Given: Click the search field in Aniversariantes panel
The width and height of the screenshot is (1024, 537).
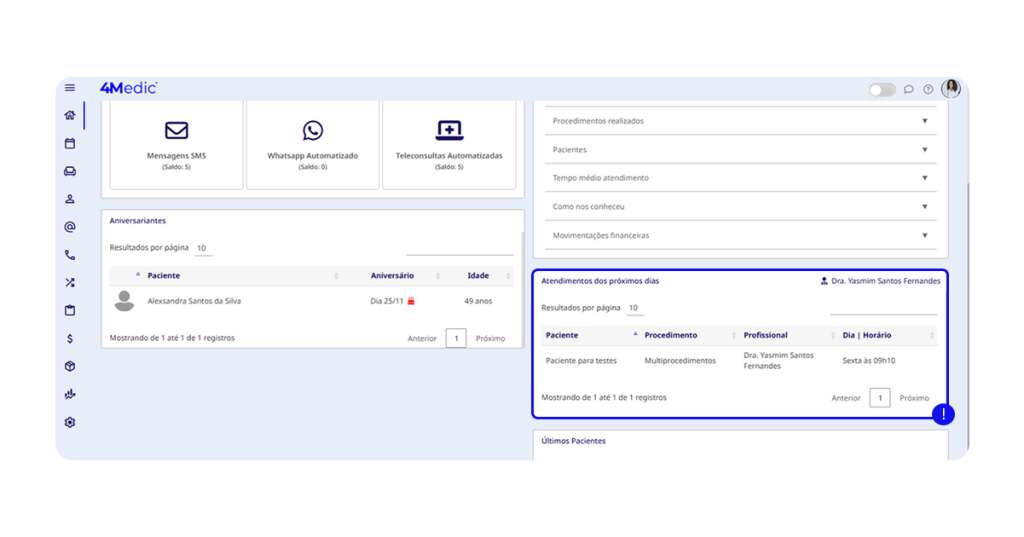Looking at the screenshot, I should point(459,248).
